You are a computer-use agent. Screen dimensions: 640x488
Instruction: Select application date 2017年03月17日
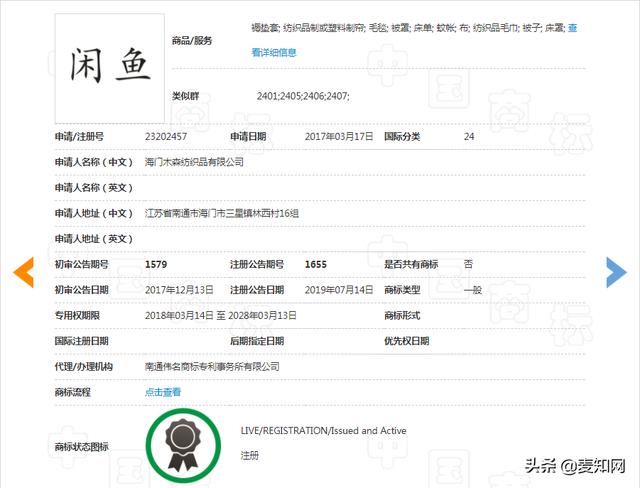338,135
